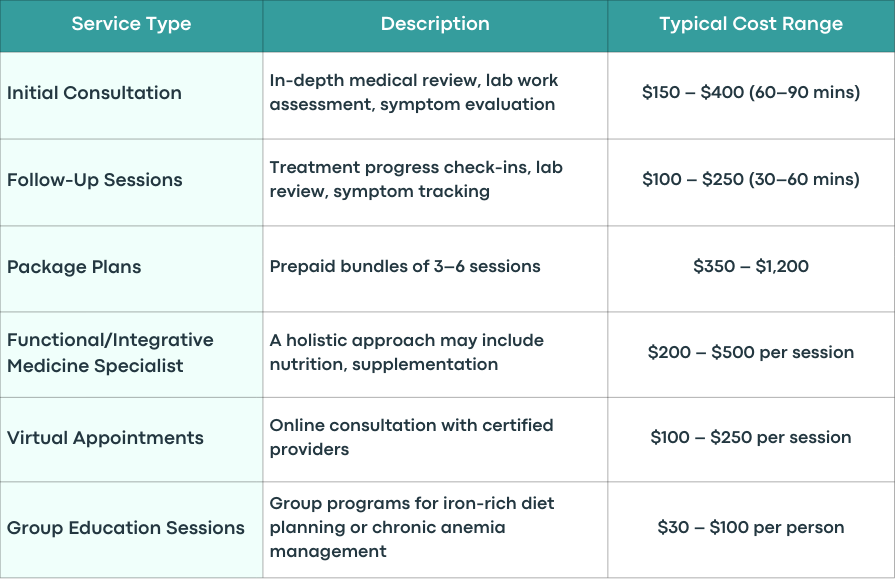Click the iron-rich diet group programs description

pos(412,528)
